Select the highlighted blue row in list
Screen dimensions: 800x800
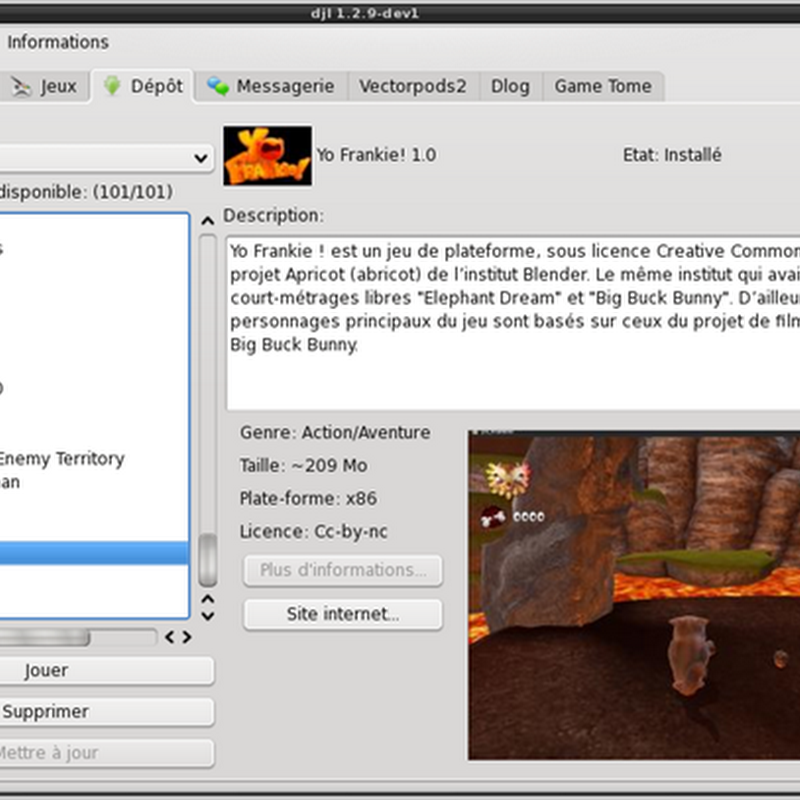point(94,553)
